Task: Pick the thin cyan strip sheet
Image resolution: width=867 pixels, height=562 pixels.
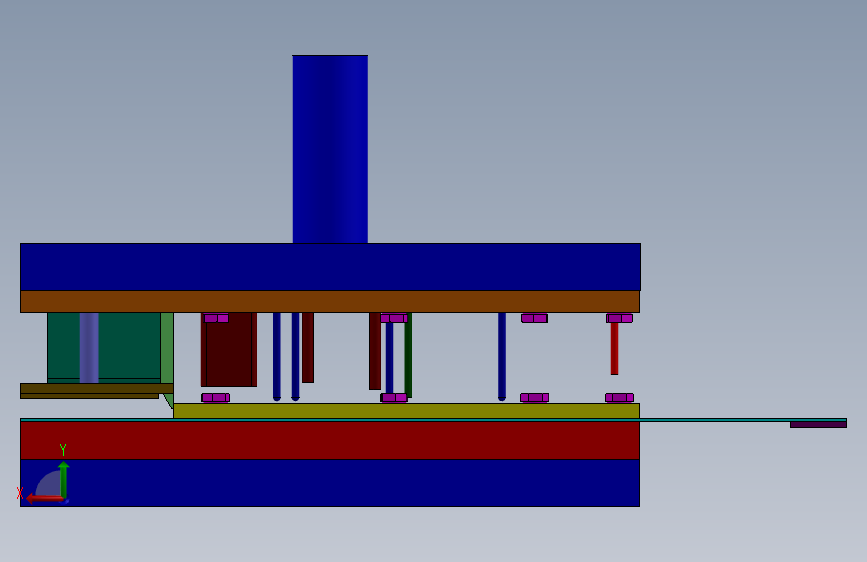Action: coord(434,420)
